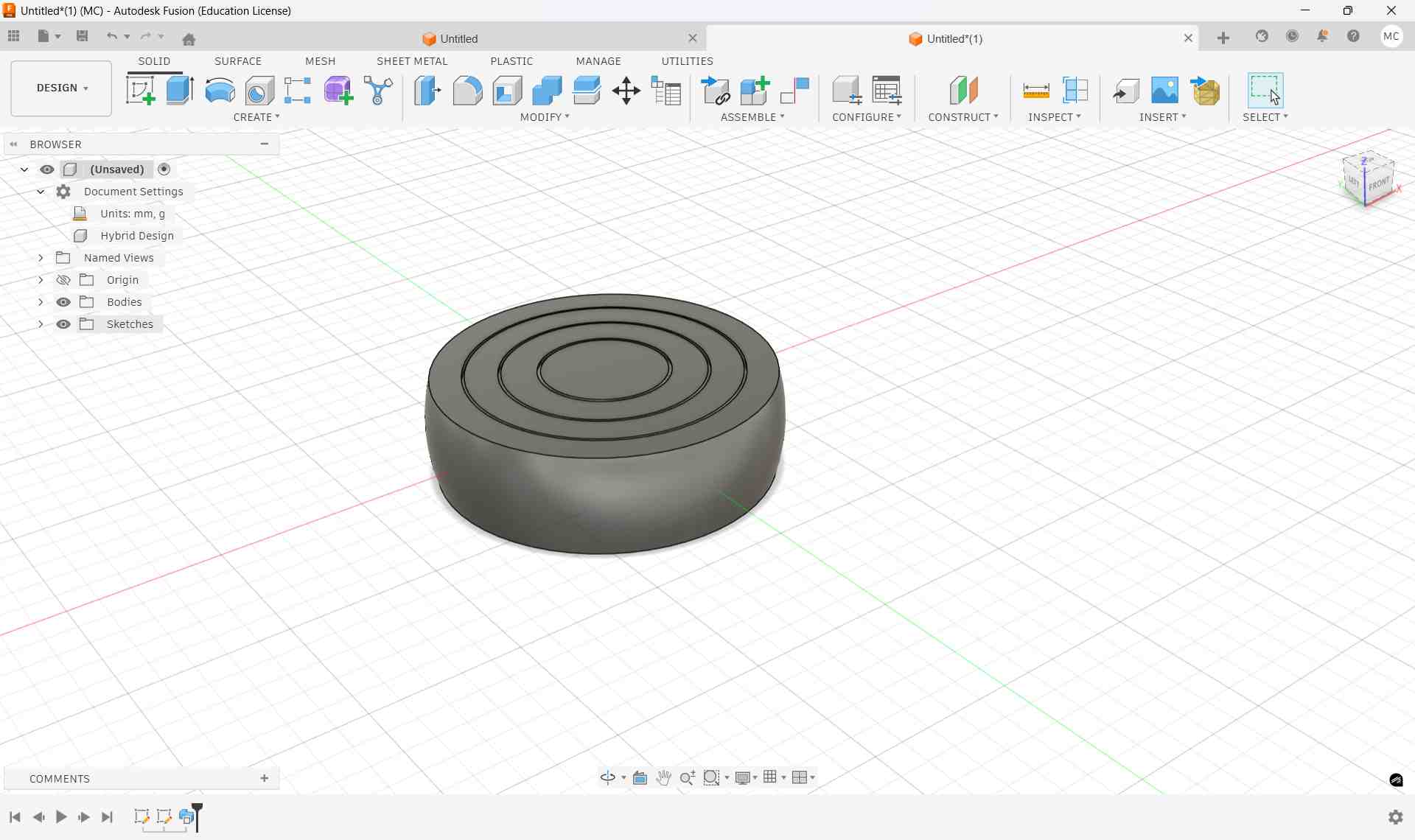This screenshot has width=1415, height=840.
Task: Open the first Untitled document tab
Action: [x=459, y=39]
